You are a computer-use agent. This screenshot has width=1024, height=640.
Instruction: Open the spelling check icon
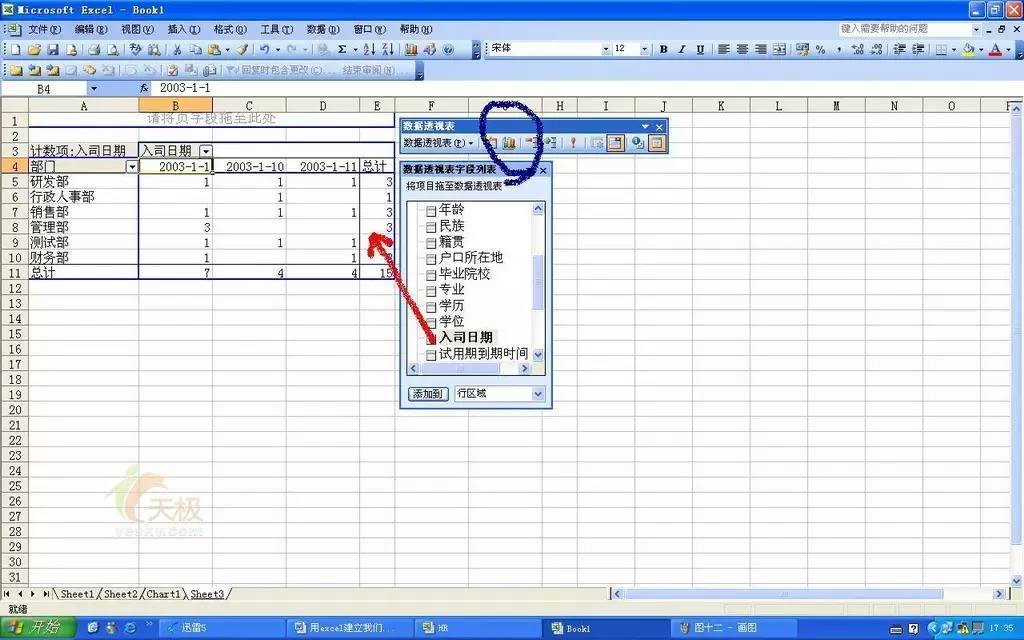135,47
